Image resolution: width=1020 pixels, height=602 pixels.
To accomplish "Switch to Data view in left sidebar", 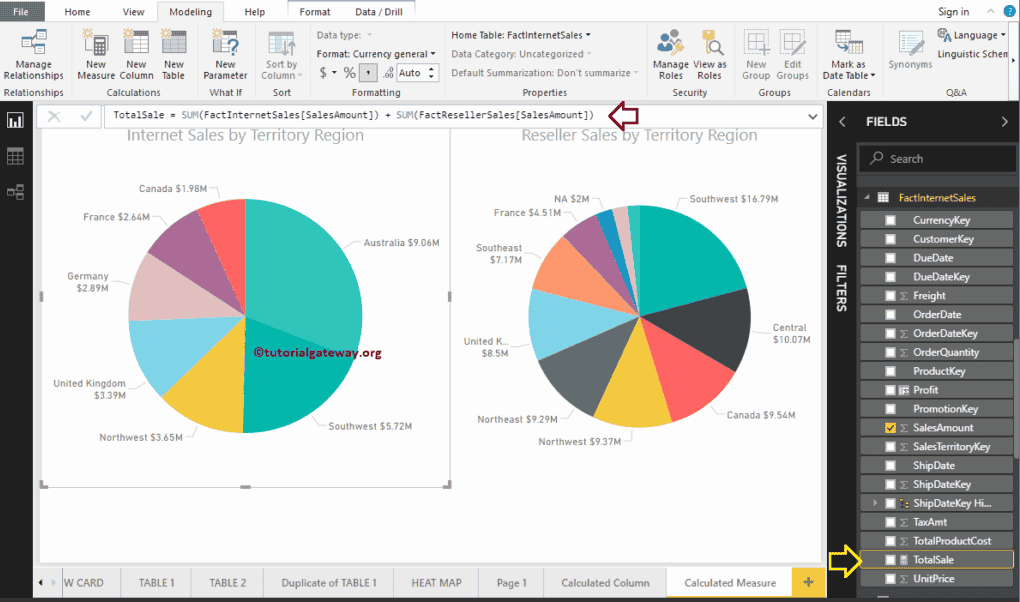I will click(x=14, y=155).
